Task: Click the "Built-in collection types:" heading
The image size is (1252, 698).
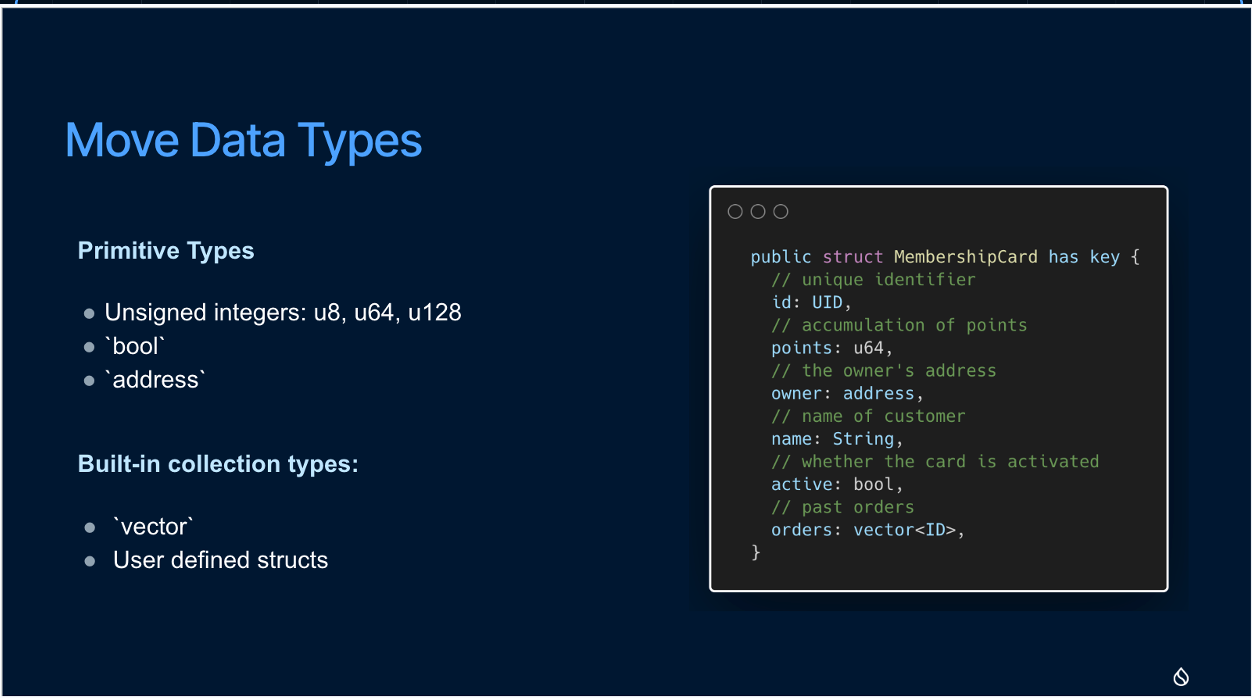Action: [218, 464]
